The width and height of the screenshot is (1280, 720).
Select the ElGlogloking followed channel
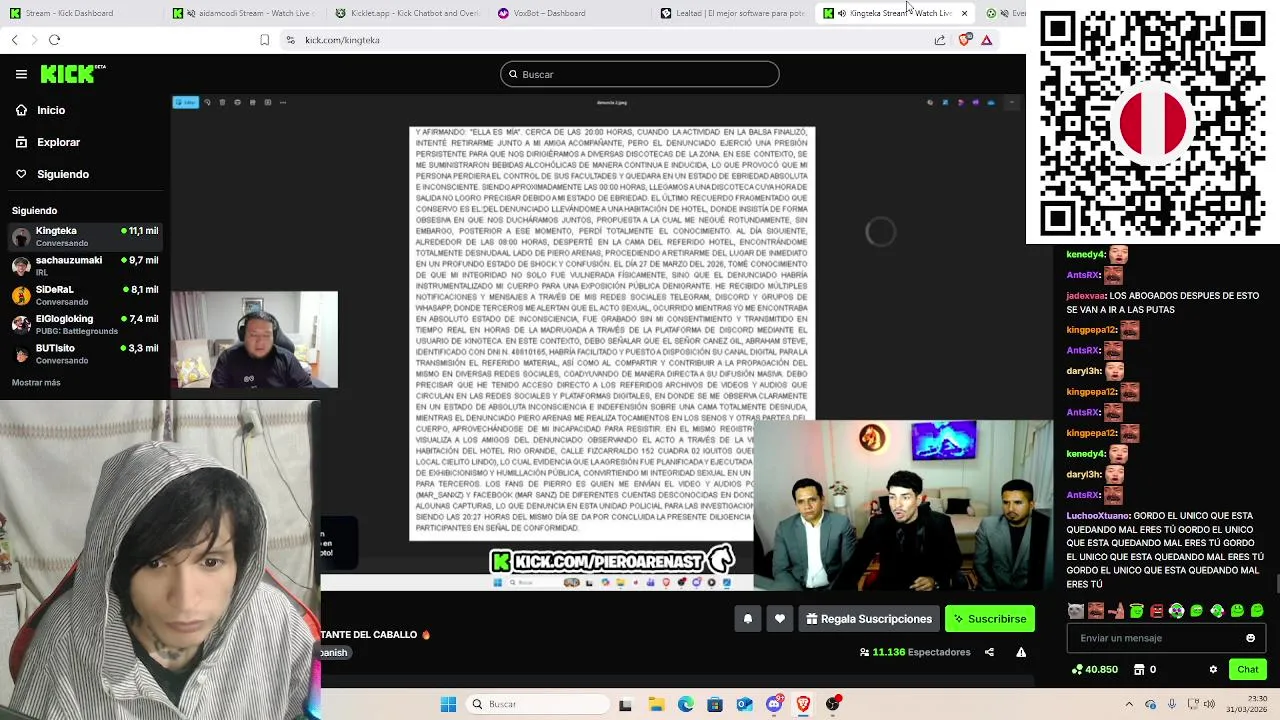pyautogui.click(x=85, y=324)
